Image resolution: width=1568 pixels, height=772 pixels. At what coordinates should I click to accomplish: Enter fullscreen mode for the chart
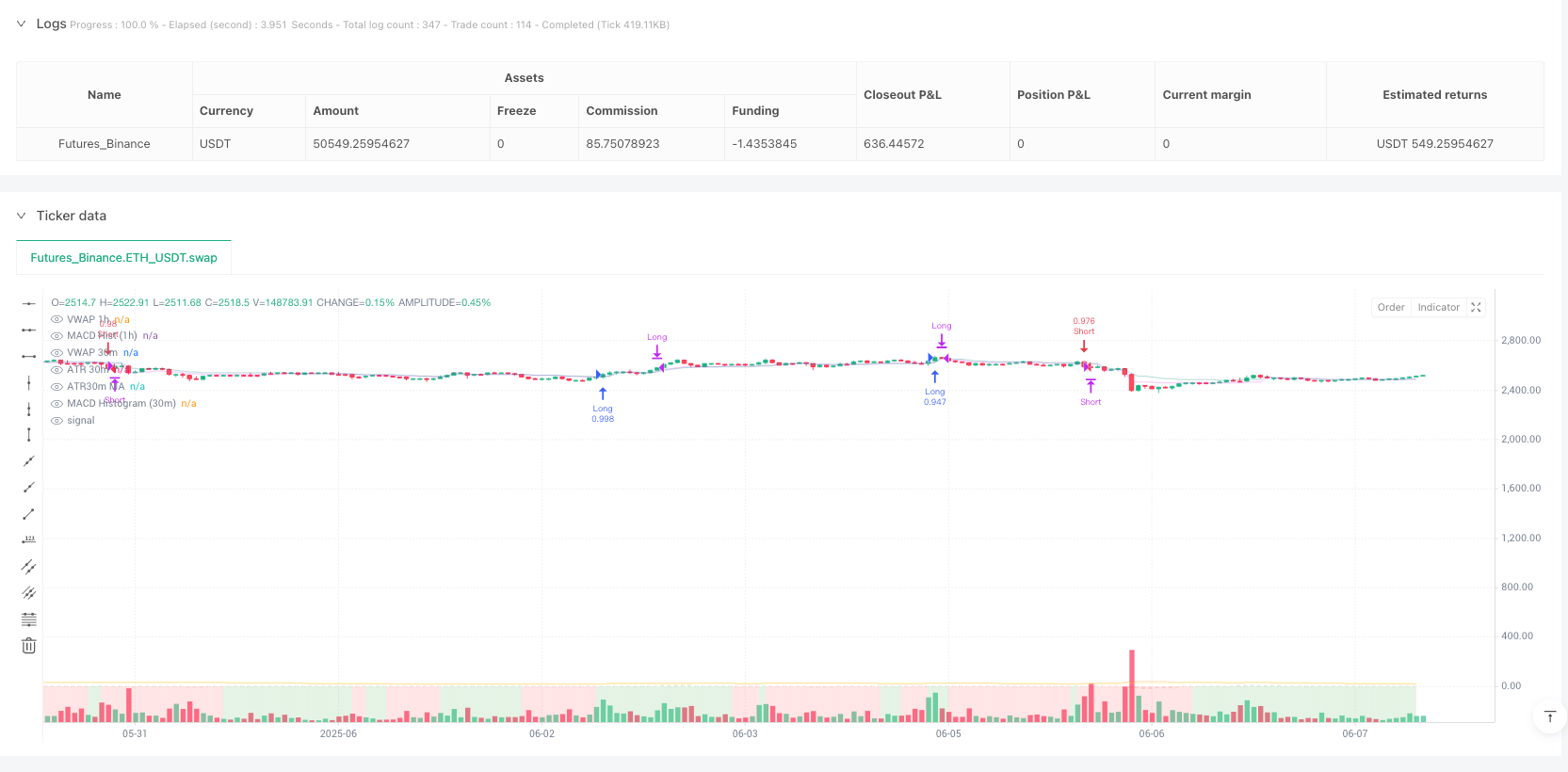1476,308
